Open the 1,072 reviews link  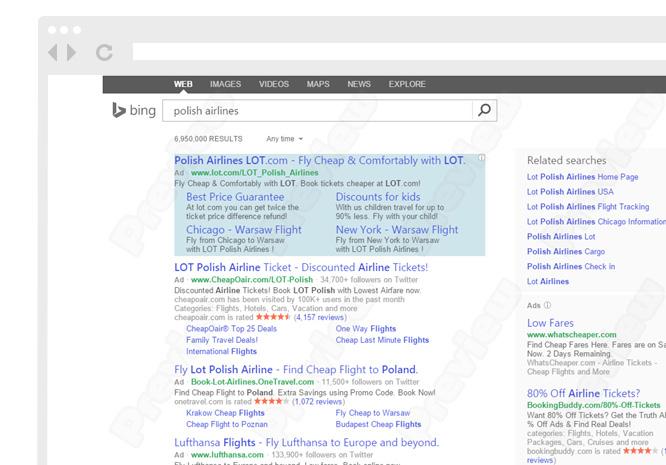click(319, 401)
